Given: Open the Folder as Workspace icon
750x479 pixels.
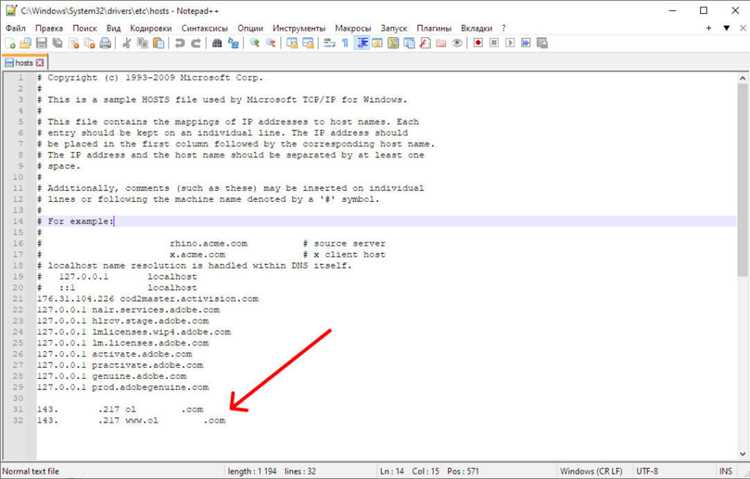Looking at the screenshot, I should [x=441, y=43].
